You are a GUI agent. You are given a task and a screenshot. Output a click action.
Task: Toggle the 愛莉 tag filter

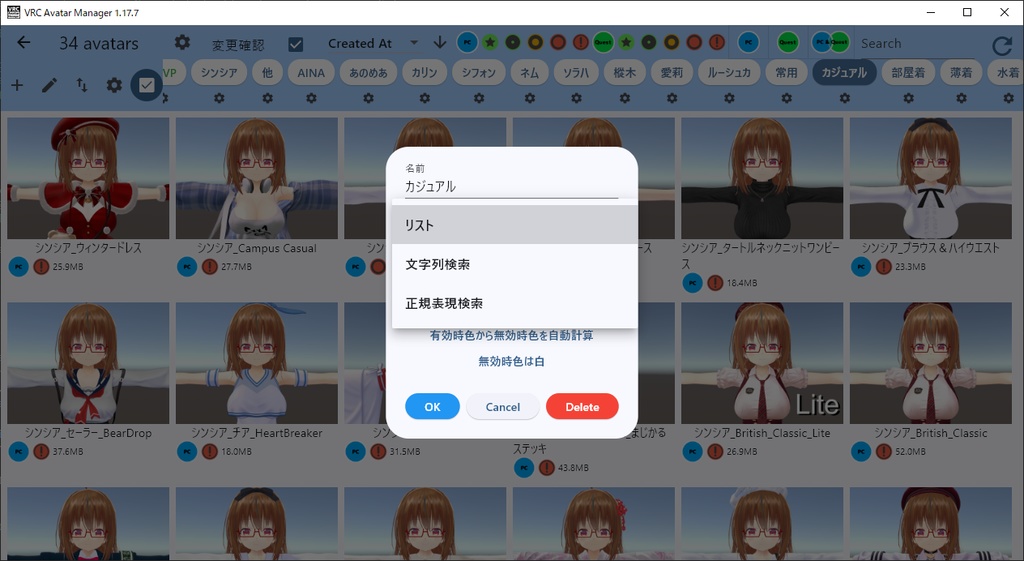671,72
